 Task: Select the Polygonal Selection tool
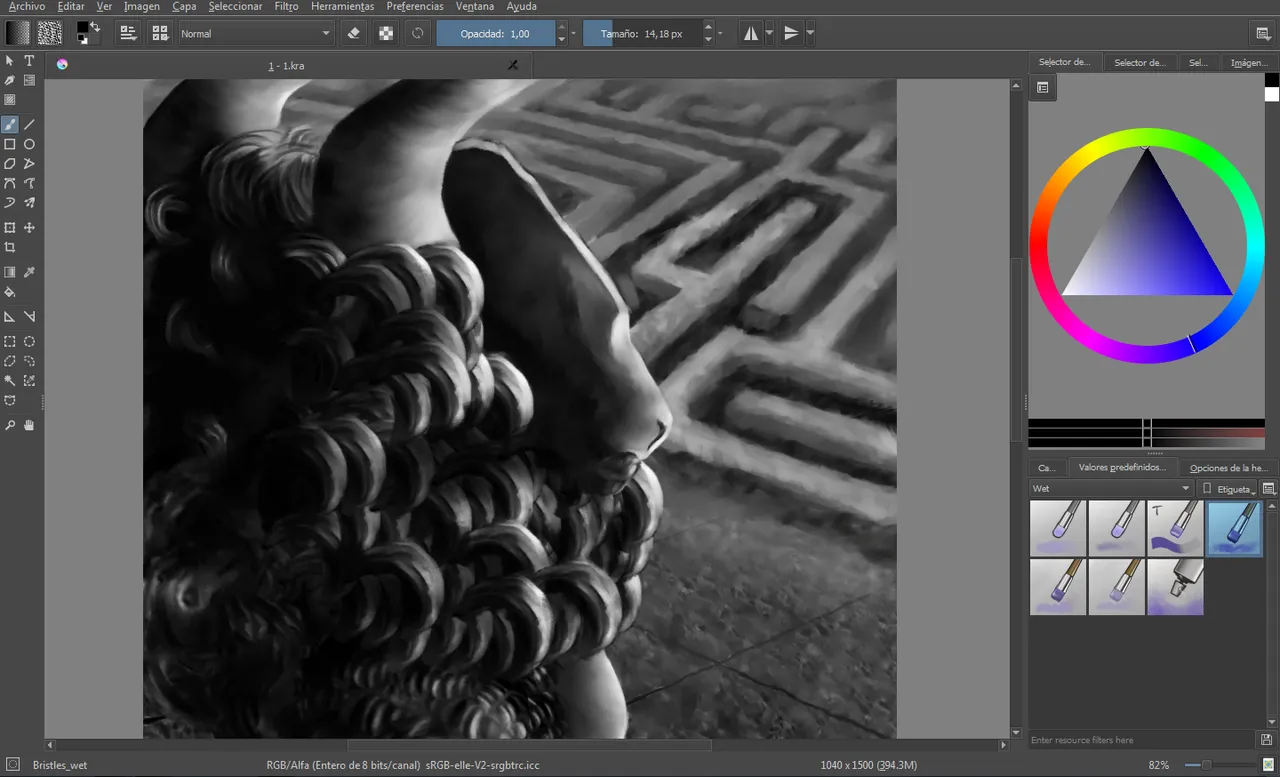tap(10, 361)
